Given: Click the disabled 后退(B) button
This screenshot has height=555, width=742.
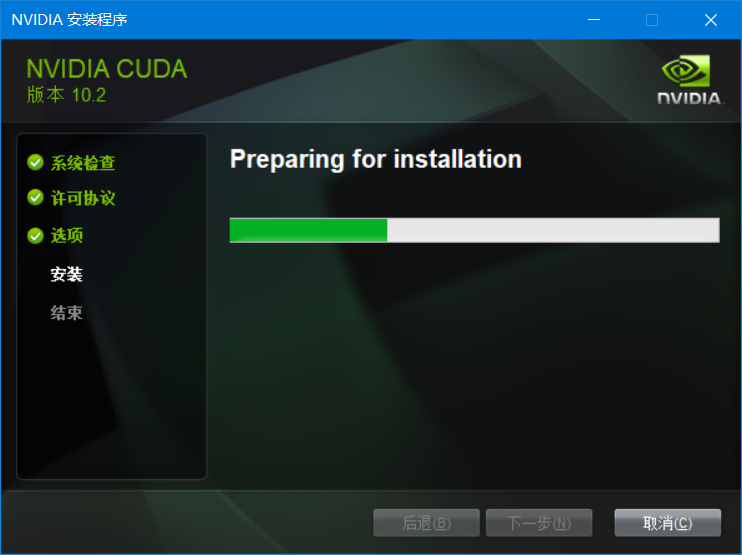Looking at the screenshot, I should [x=426, y=523].
